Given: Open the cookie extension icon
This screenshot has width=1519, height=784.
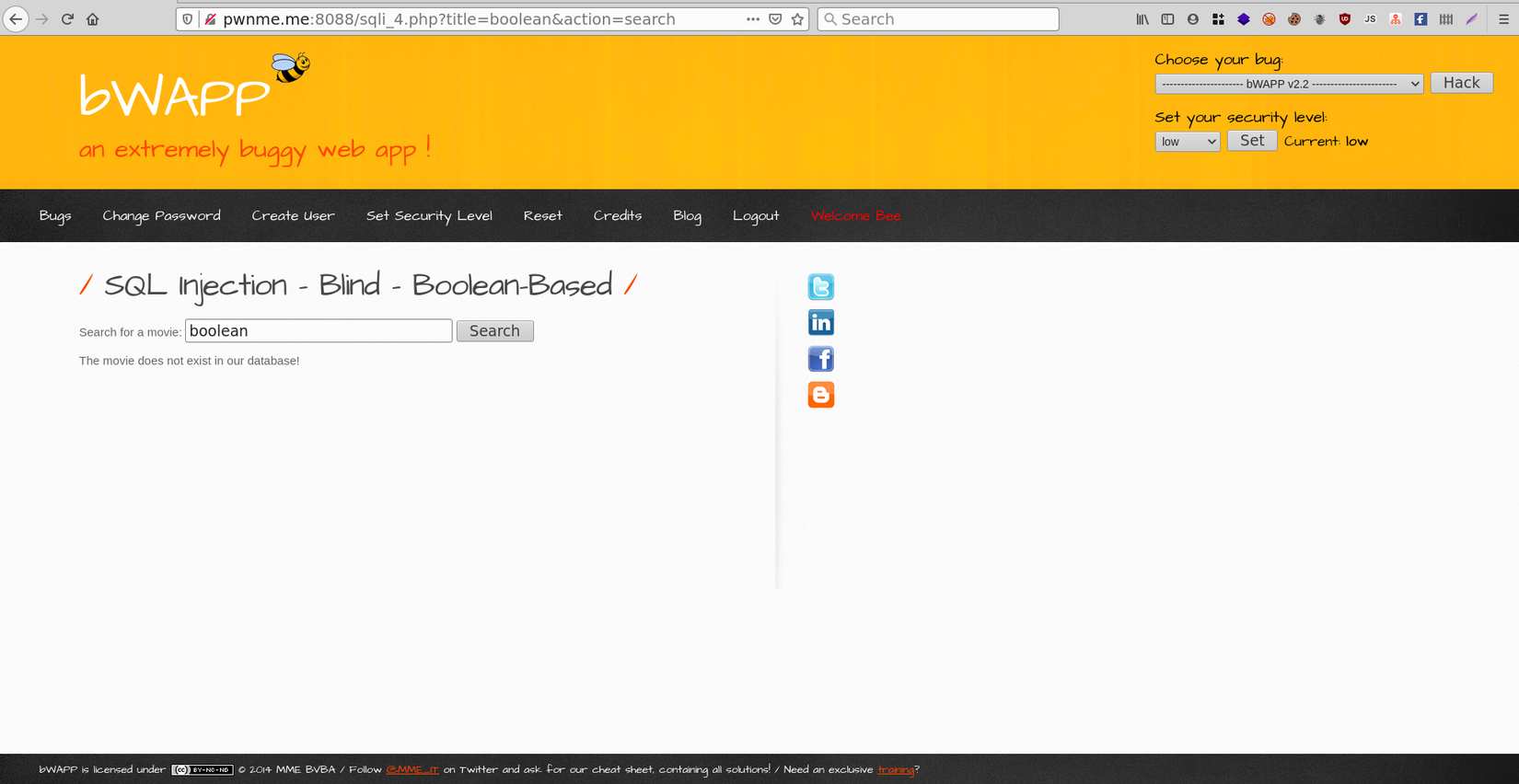Looking at the screenshot, I should [1294, 19].
